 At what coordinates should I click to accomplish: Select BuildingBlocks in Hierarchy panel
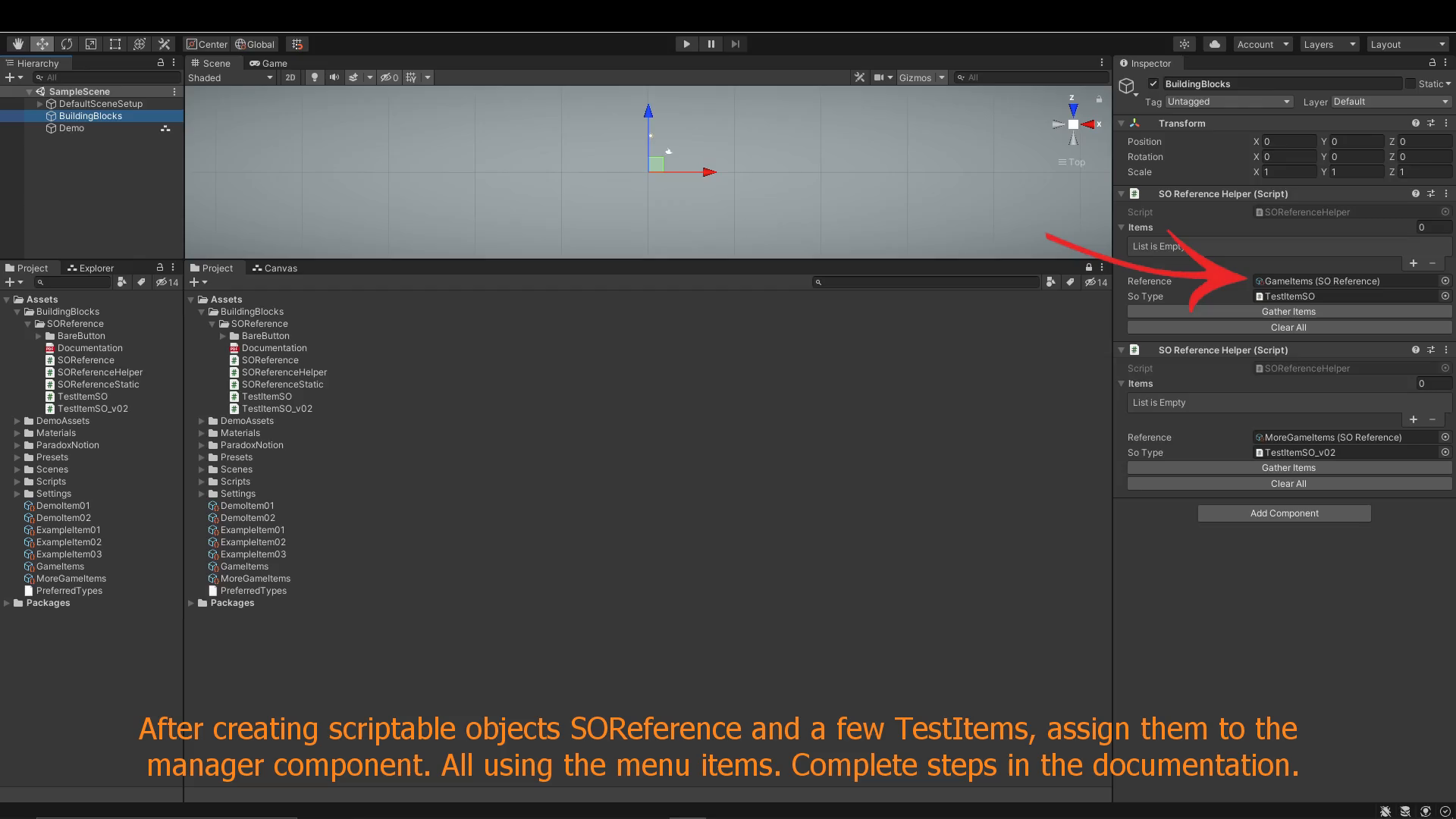pyautogui.click(x=90, y=115)
